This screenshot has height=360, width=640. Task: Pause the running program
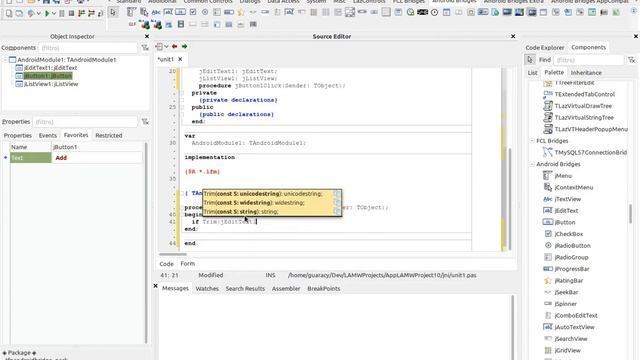tap(62, 13)
